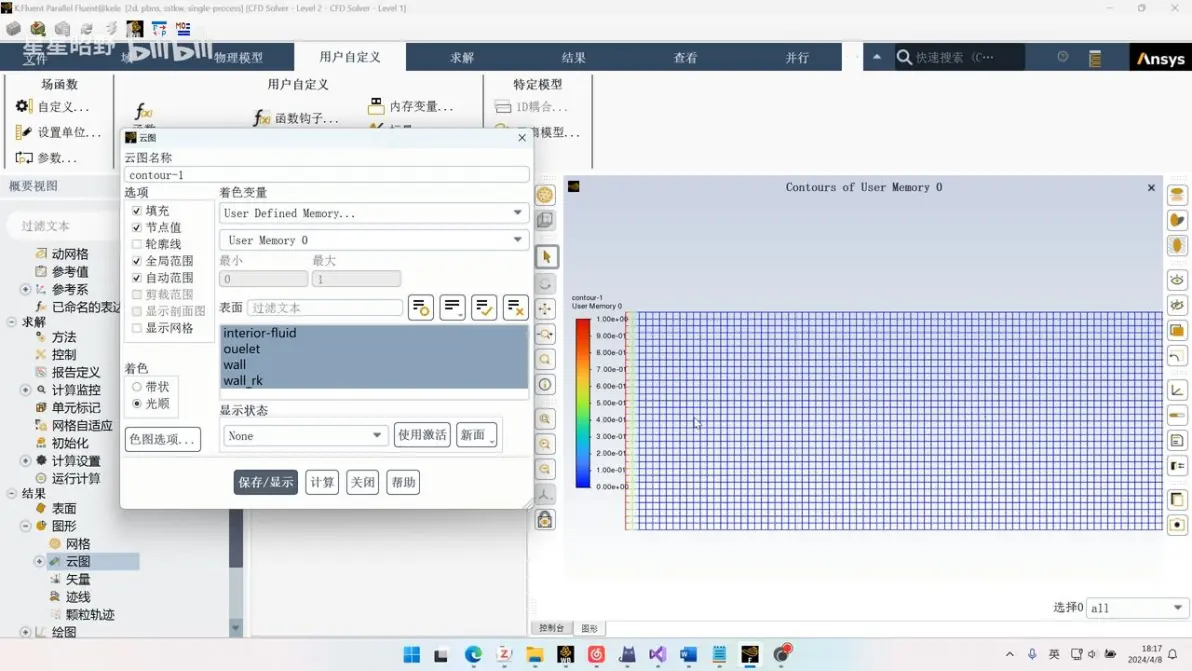Open the User Memory 0 dropdown
The width and height of the screenshot is (1192, 671).
pyautogui.click(x=373, y=240)
